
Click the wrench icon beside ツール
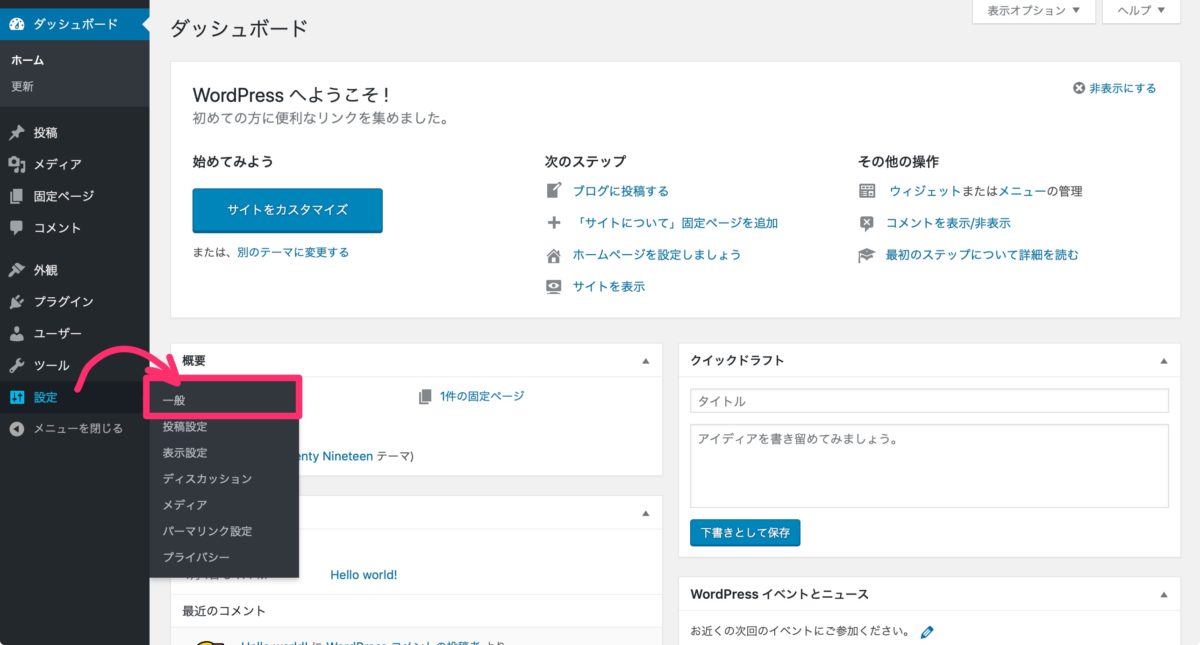pos(17,365)
